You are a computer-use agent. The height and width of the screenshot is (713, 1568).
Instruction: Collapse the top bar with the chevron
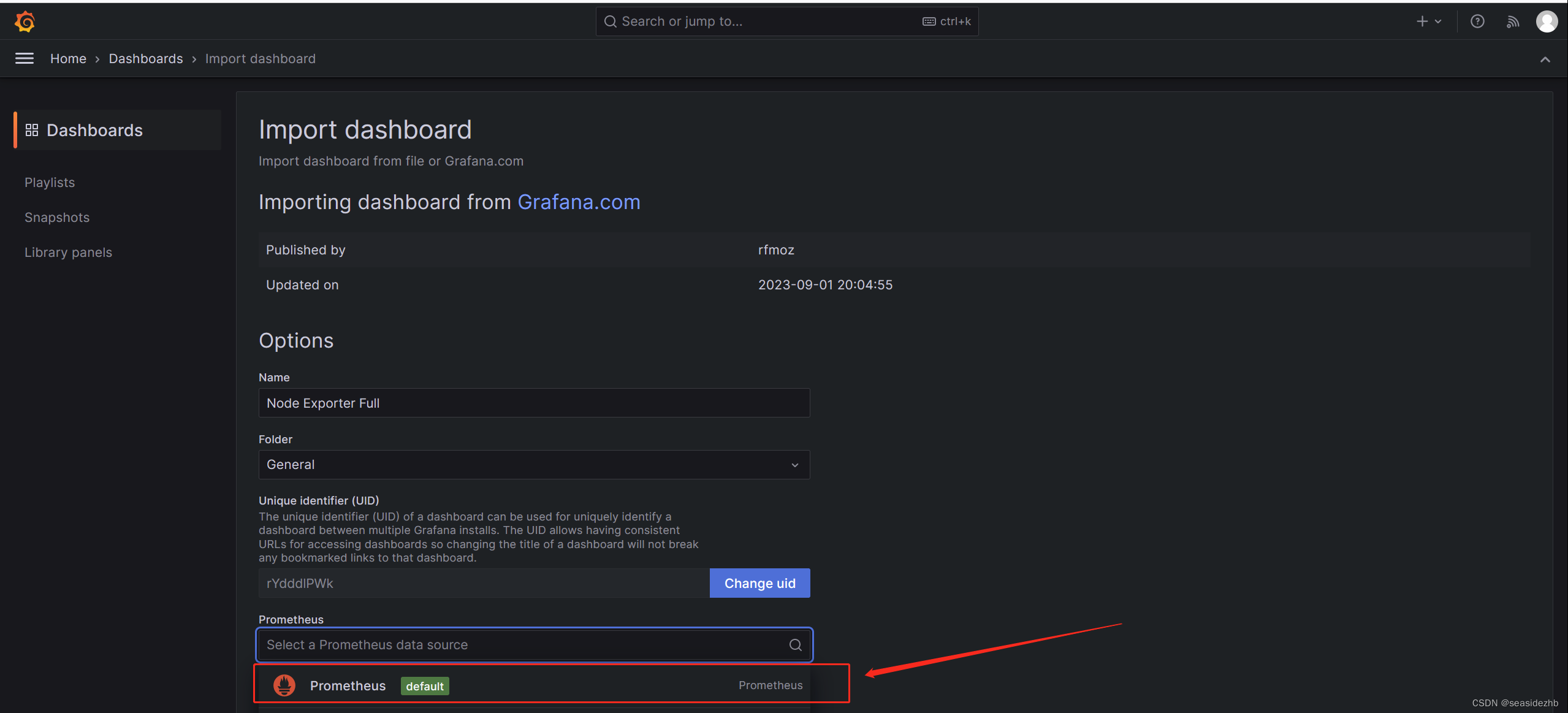(1545, 59)
